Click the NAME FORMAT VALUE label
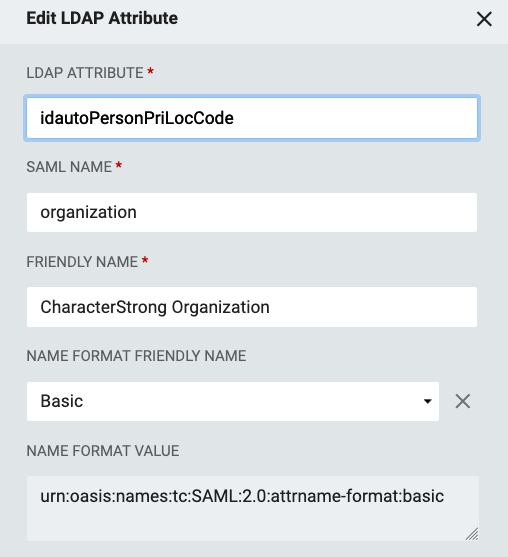This screenshot has height=557, width=508. [103, 451]
